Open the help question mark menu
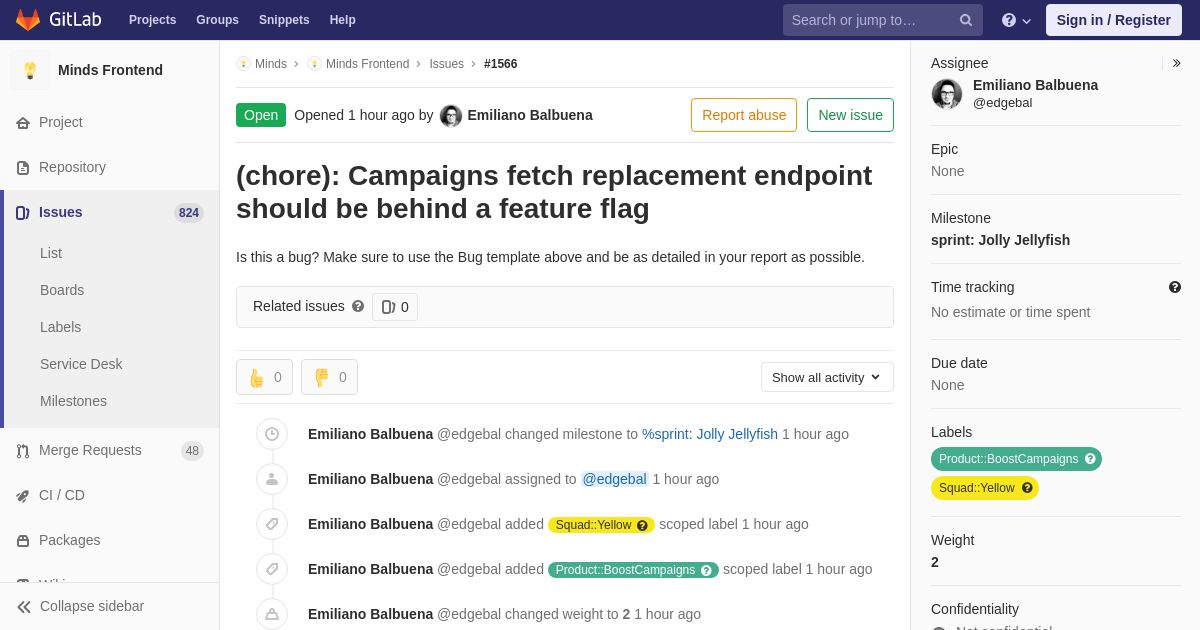This screenshot has width=1200, height=630. (1016, 20)
